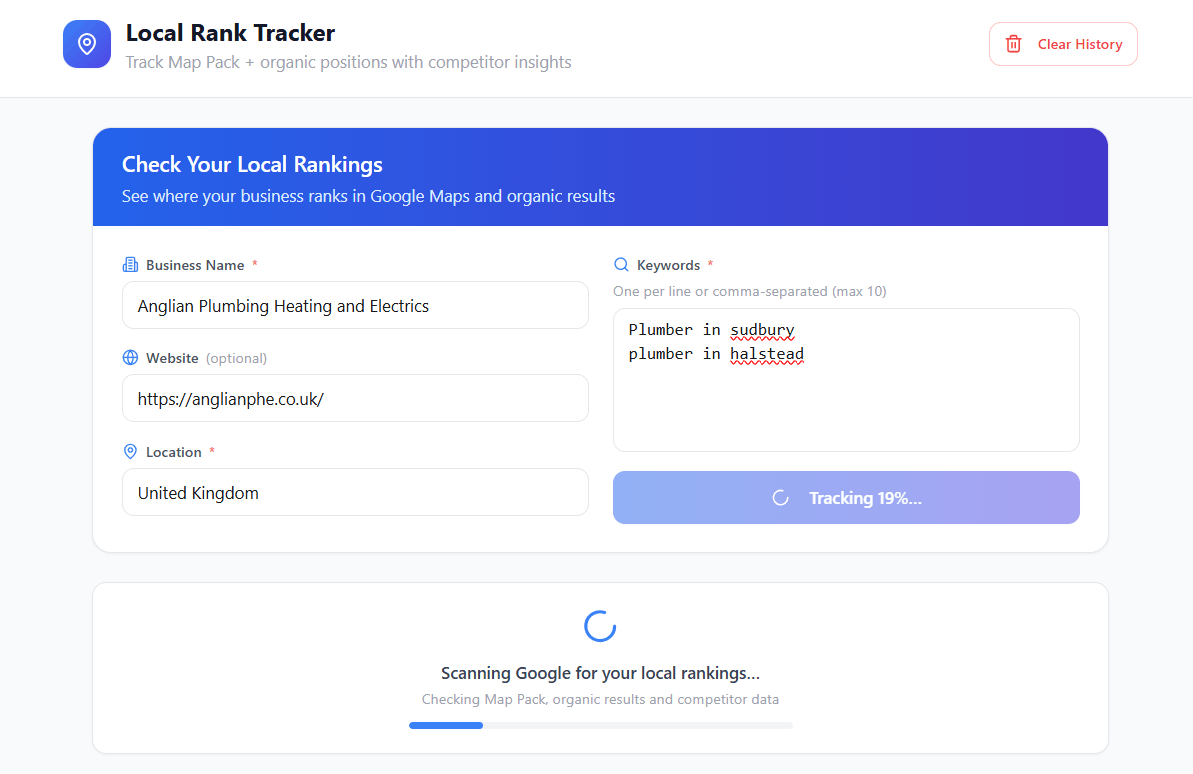Click the underlined word halstead in Keywords
This screenshot has width=1193, height=774.
[x=767, y=353]
